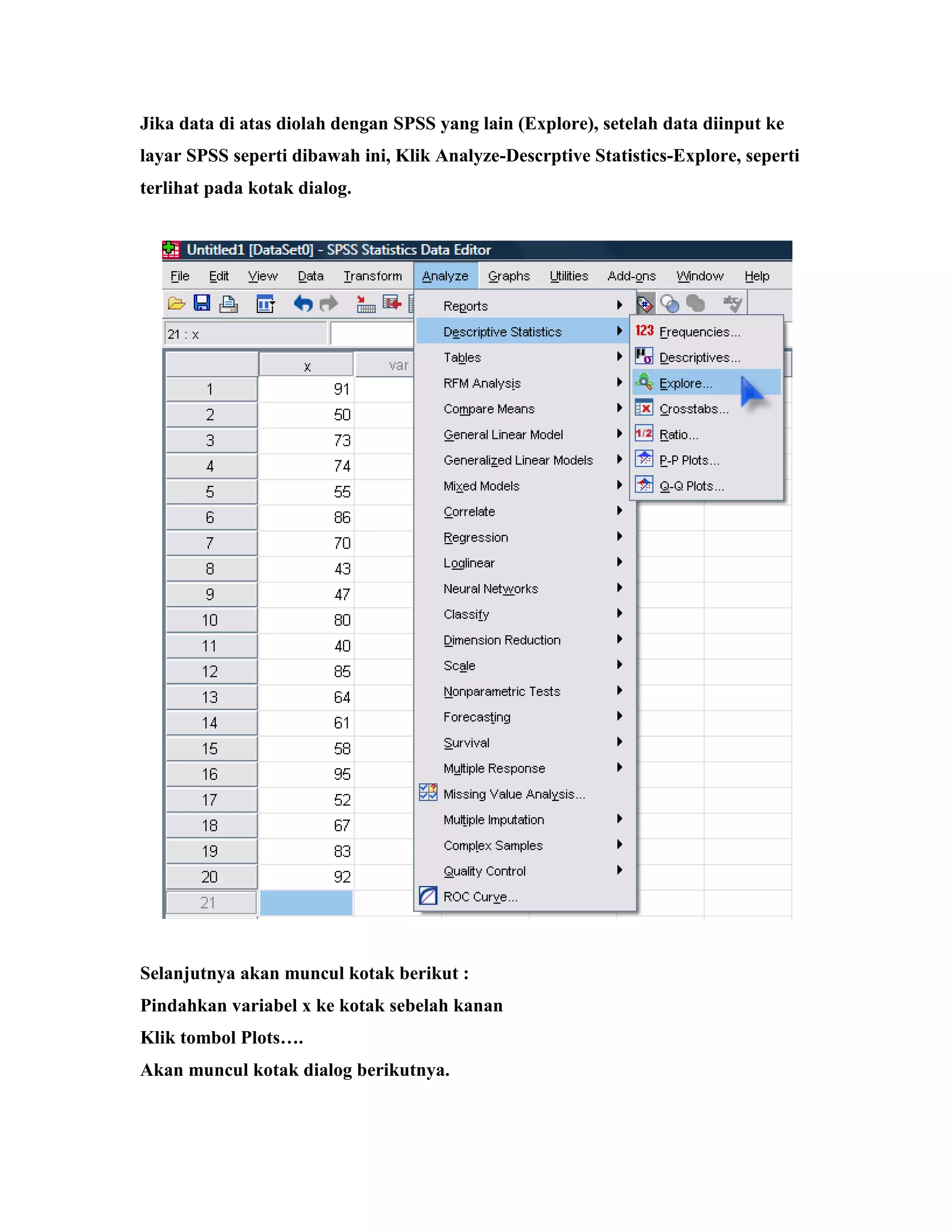
Task: Expand the Nonparametric Tests submenu
Action: [x=502, y=692]
